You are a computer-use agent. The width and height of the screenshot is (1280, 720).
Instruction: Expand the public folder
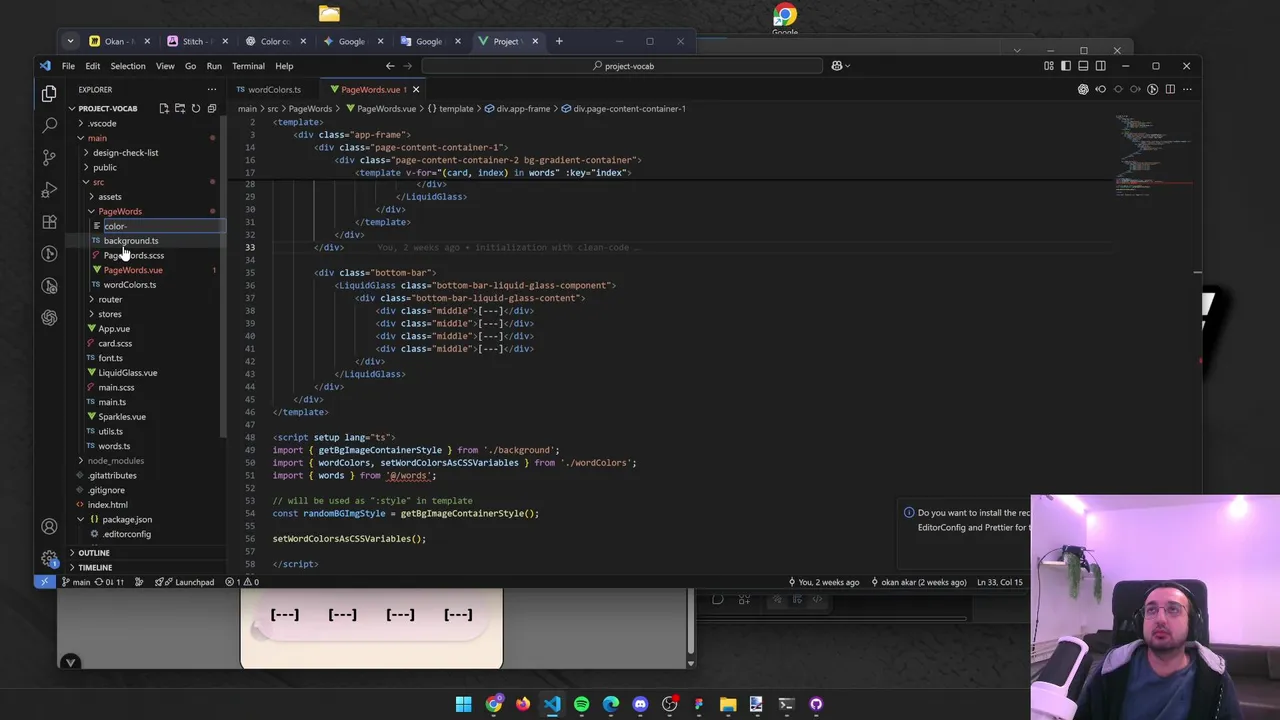pos(105,167)
